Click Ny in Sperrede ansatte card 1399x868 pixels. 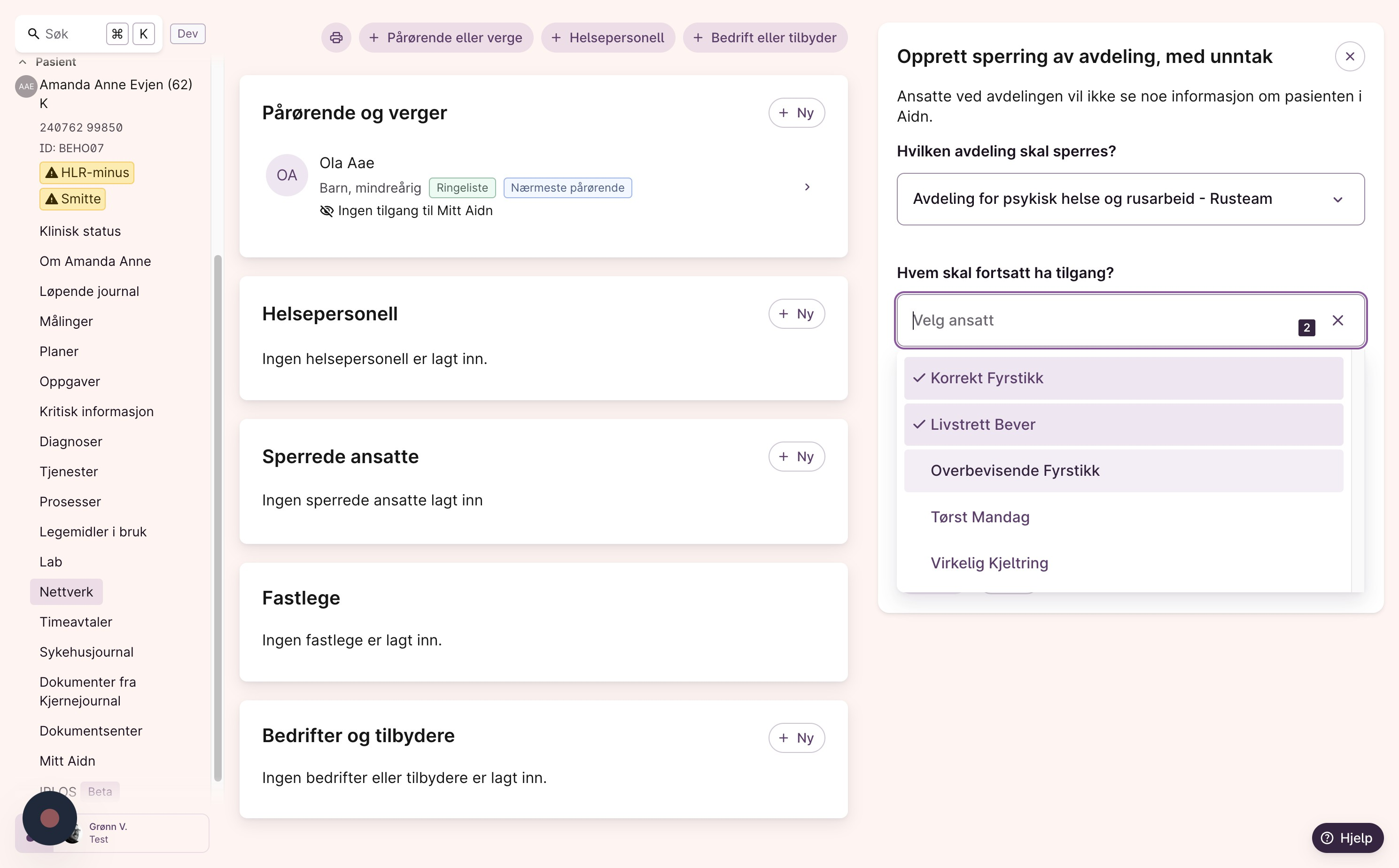click(x=796, y=457)
